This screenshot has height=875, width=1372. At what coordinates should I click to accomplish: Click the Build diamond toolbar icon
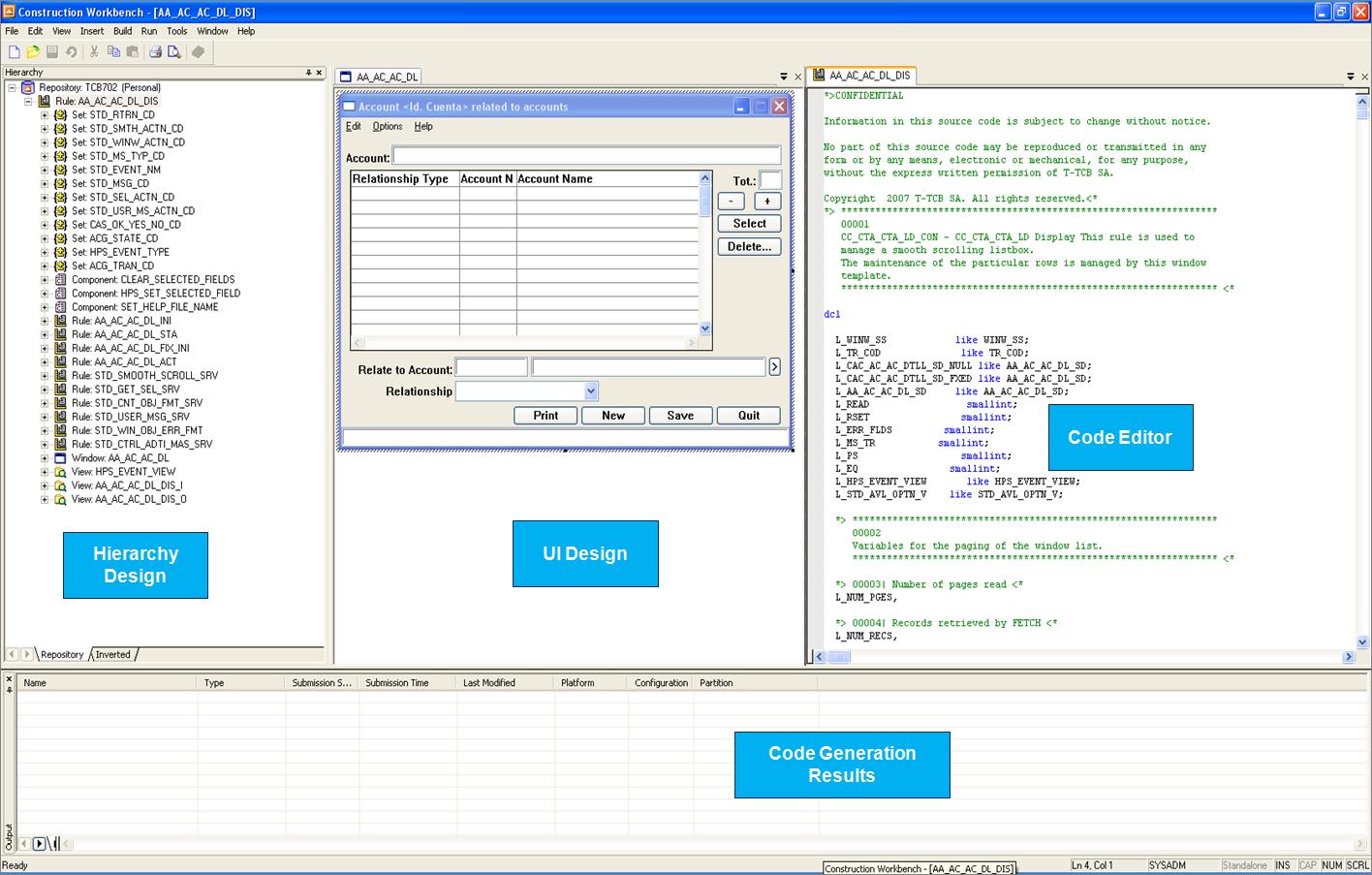pos(198,52)
